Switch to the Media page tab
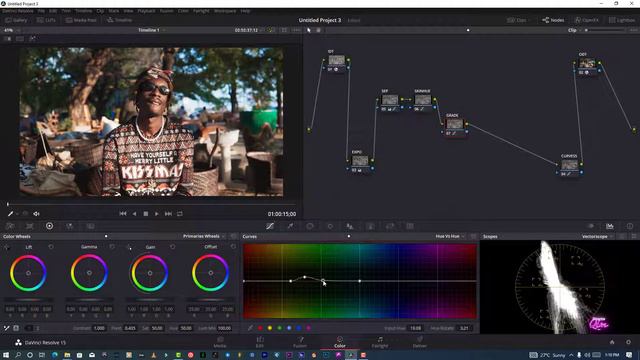The width and height of the screenshot is (640, 360). pos(220,342)
